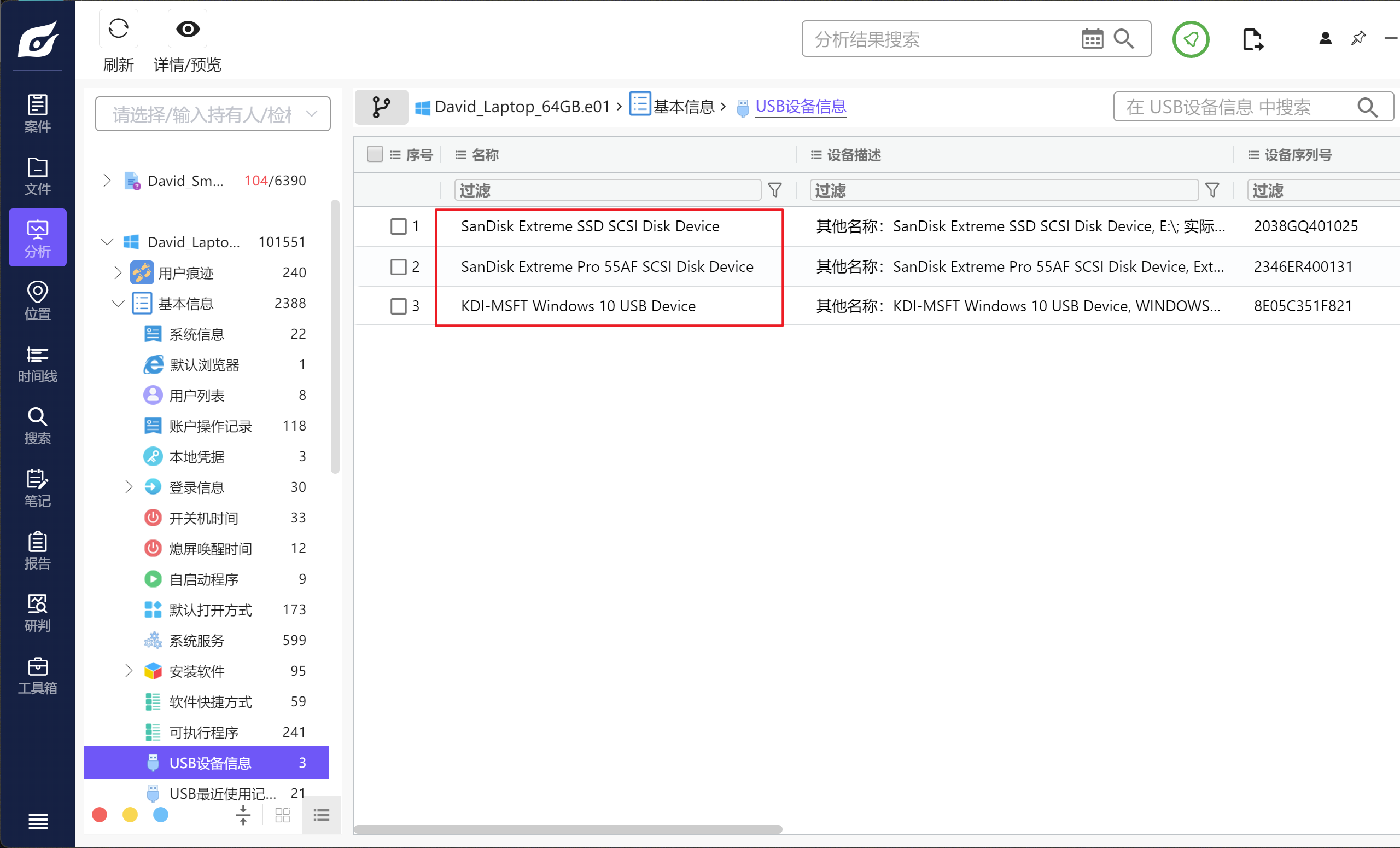Click the red color tag dot
The image size is (1400, 848).
tap(100, 815)
